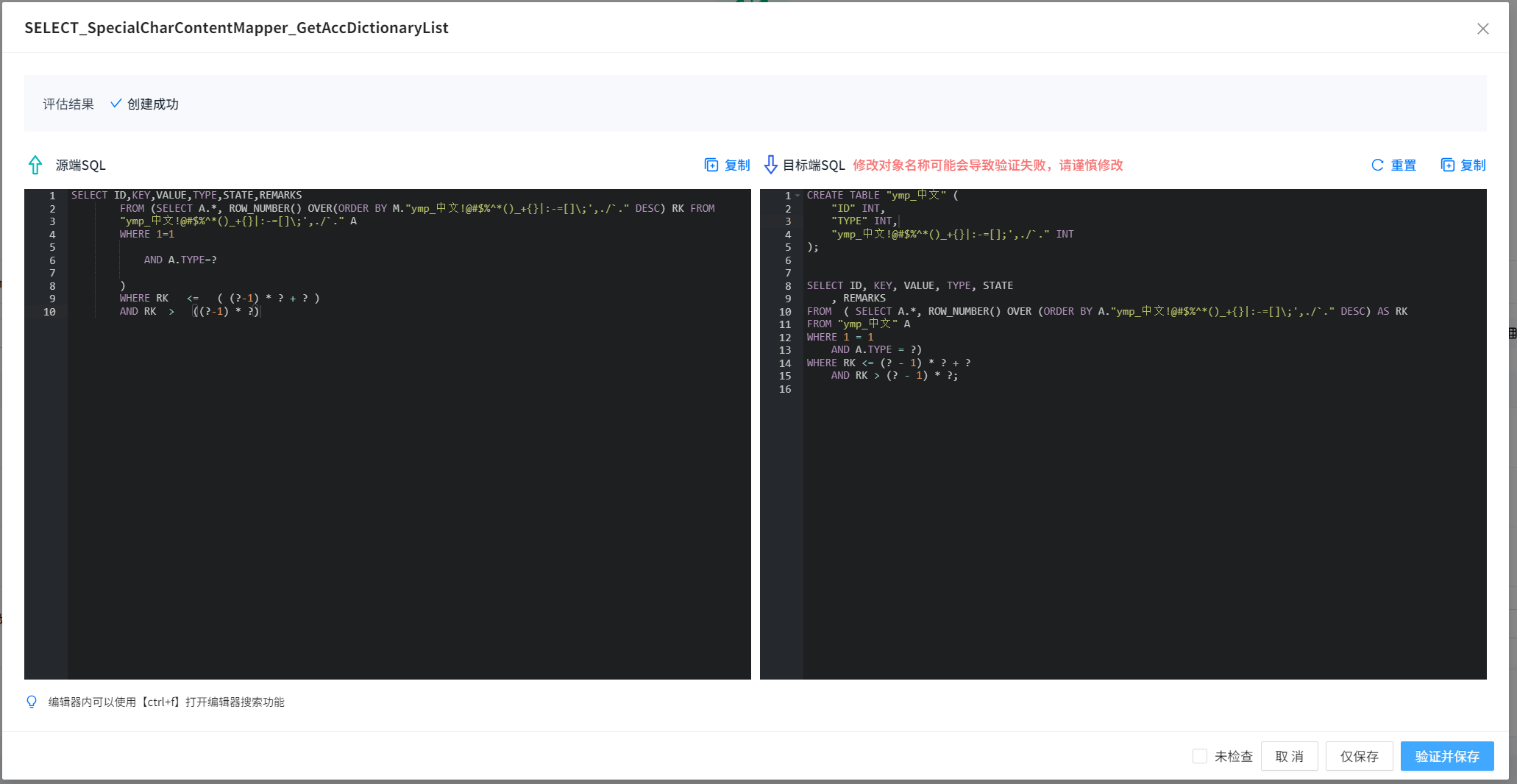Click the up-arrow icon beside 源端SQL
This screenshot has width=1517, height=784.
coord(35,165)
